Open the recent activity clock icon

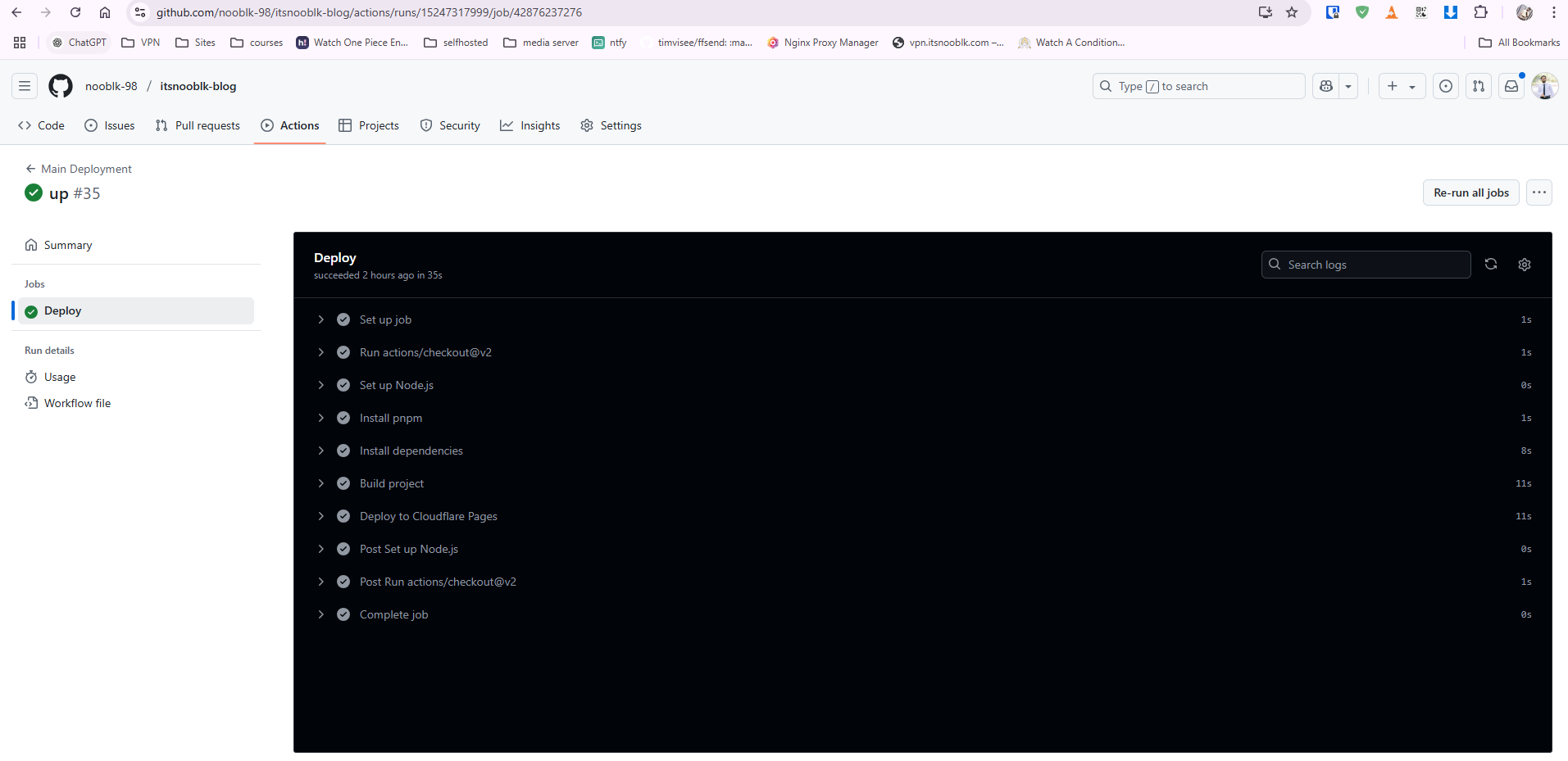(1445, 85)
